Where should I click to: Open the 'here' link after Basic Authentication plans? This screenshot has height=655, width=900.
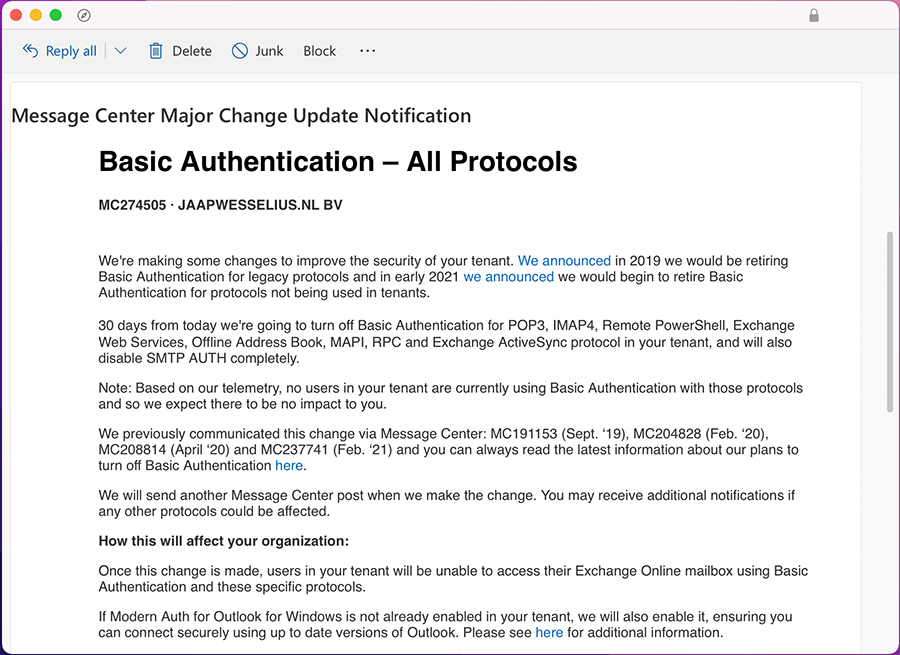[289, 466]
